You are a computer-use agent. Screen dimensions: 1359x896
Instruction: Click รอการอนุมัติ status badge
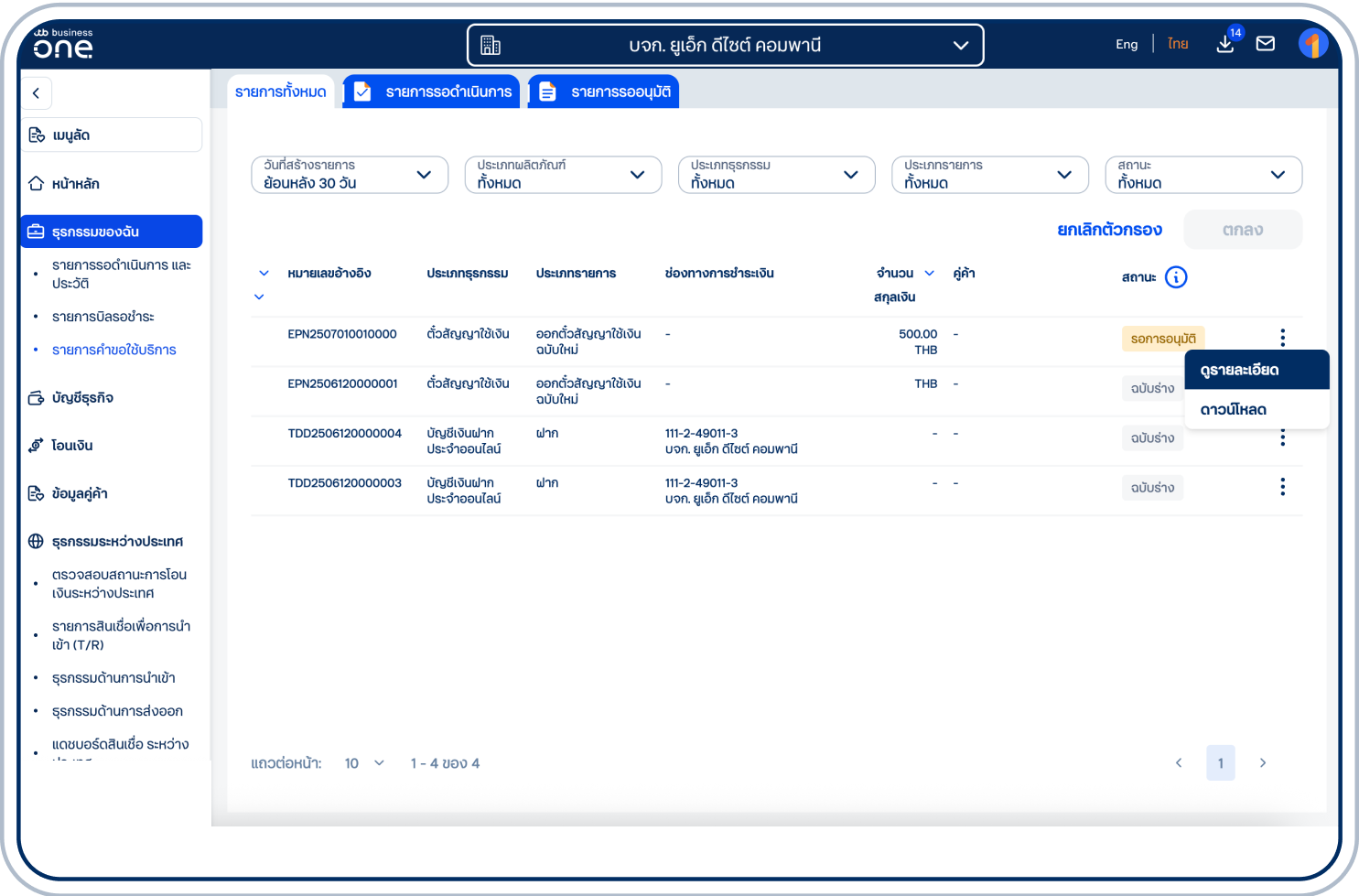1163,339
